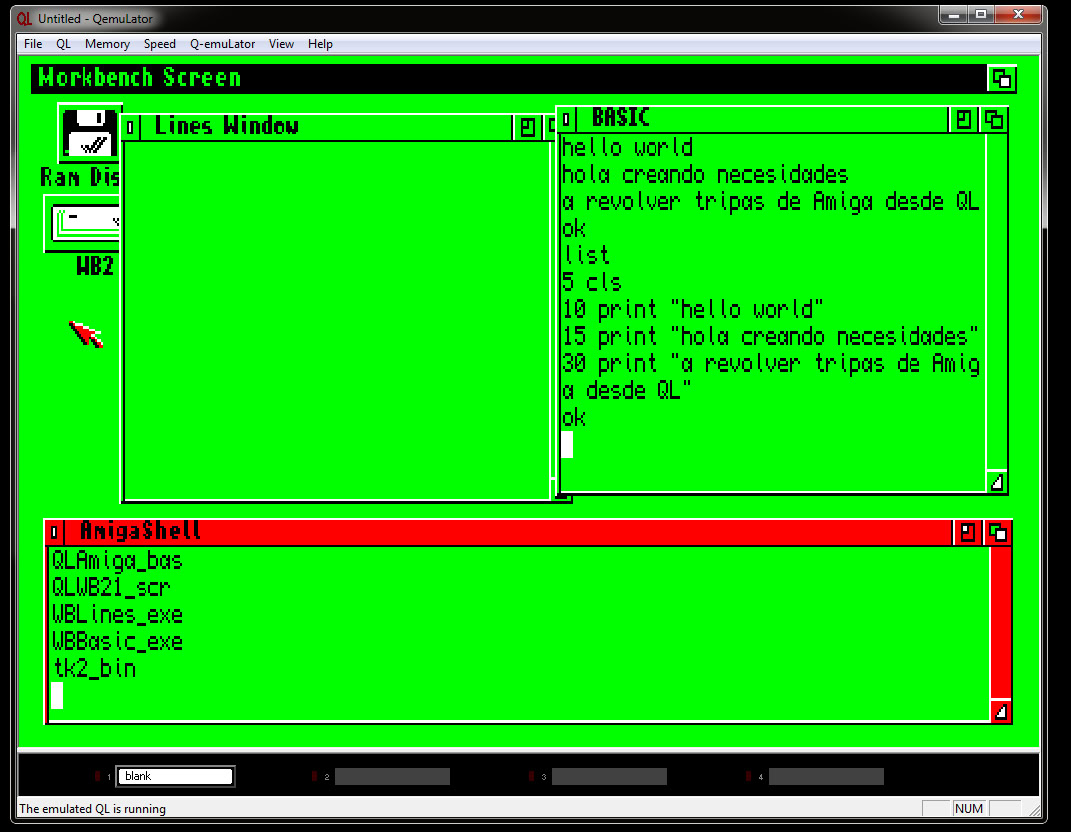Click WBLines_exe in AmigaShell
The image size is (1071, 832).
point(117,614)
